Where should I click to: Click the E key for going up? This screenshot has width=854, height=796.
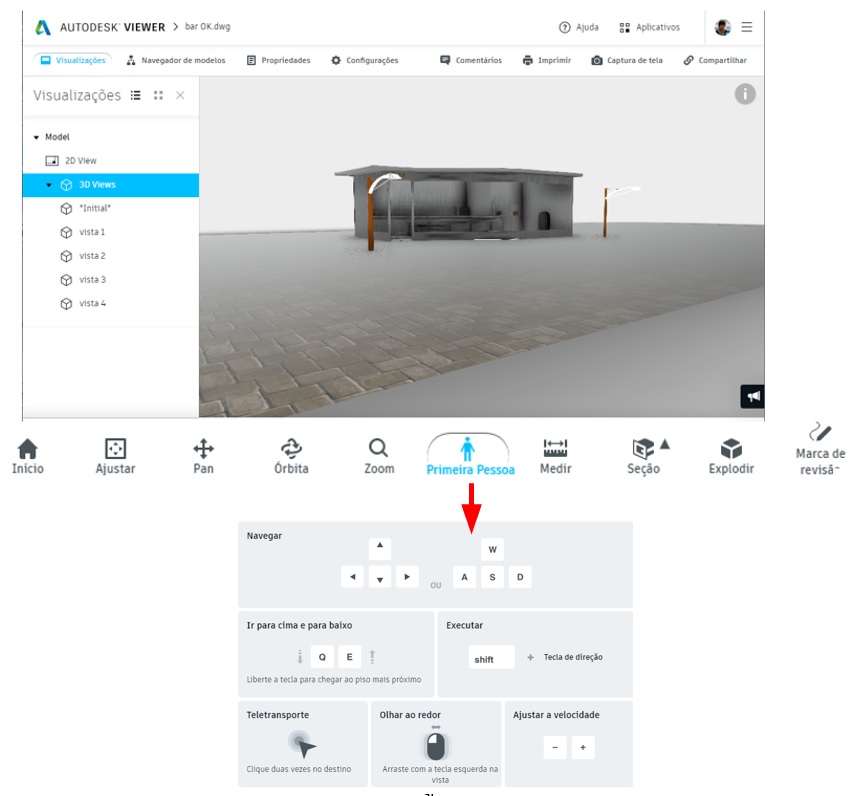click(350, 657)
